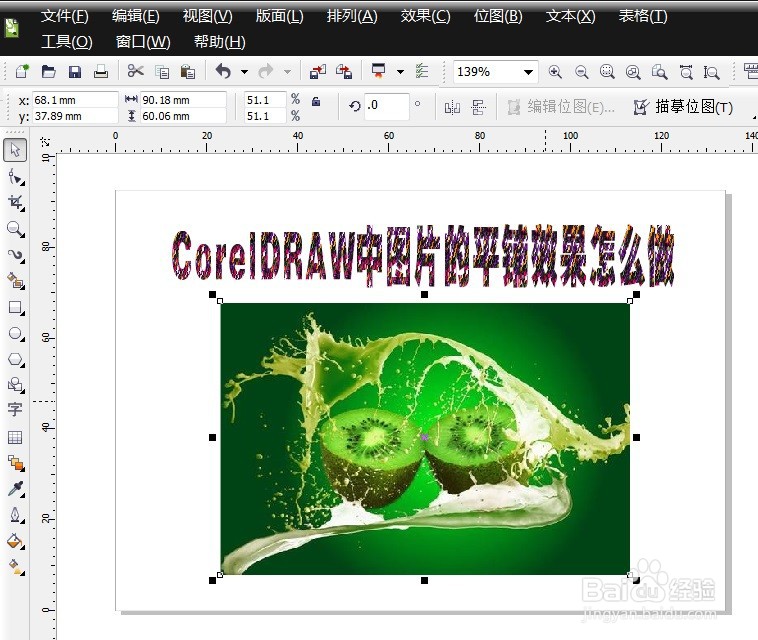Open the 编辑(E) menu
758x640 pixels.
136,16
